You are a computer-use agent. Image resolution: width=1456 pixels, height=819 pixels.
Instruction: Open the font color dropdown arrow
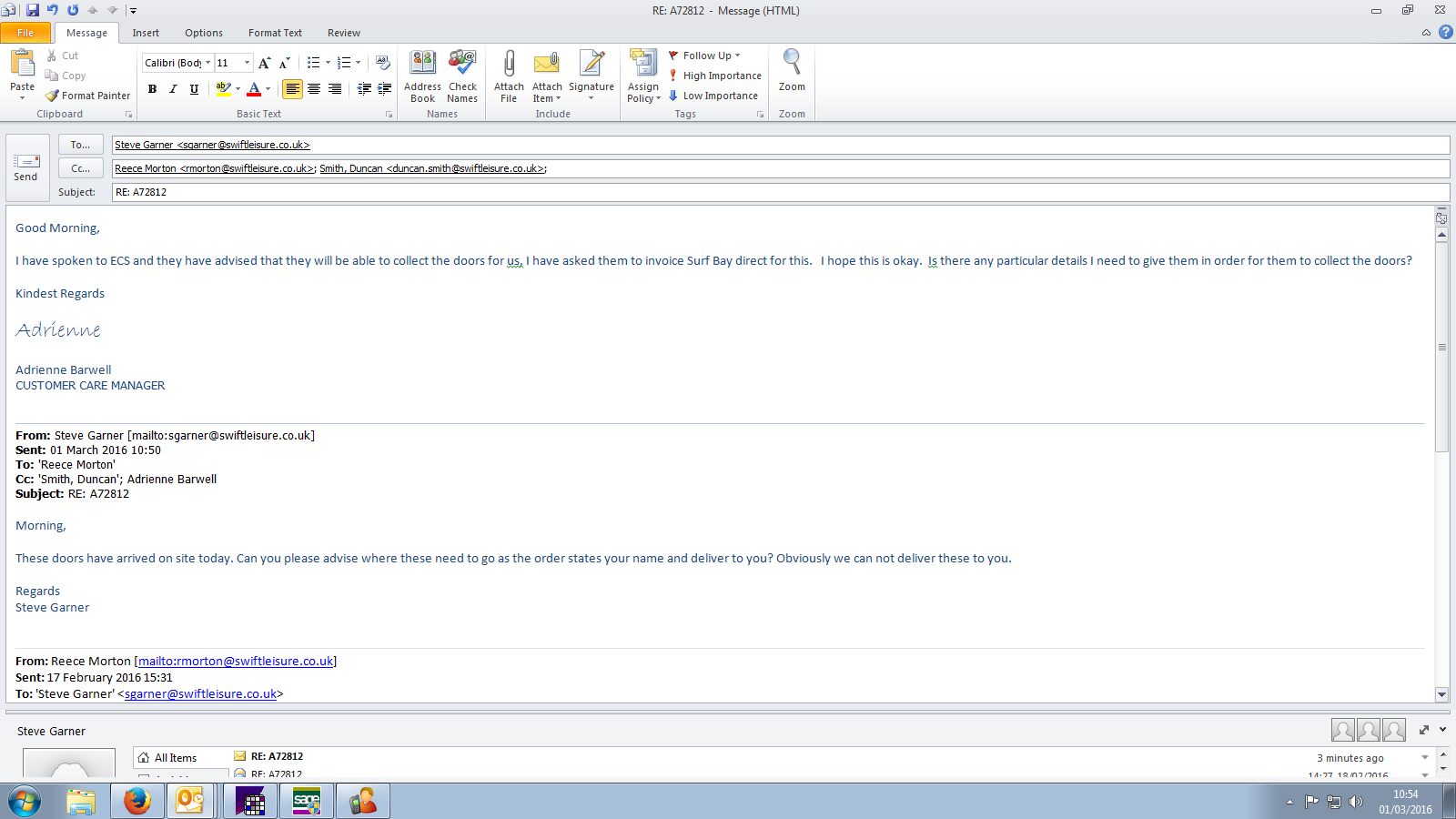(x=268, y=89)
